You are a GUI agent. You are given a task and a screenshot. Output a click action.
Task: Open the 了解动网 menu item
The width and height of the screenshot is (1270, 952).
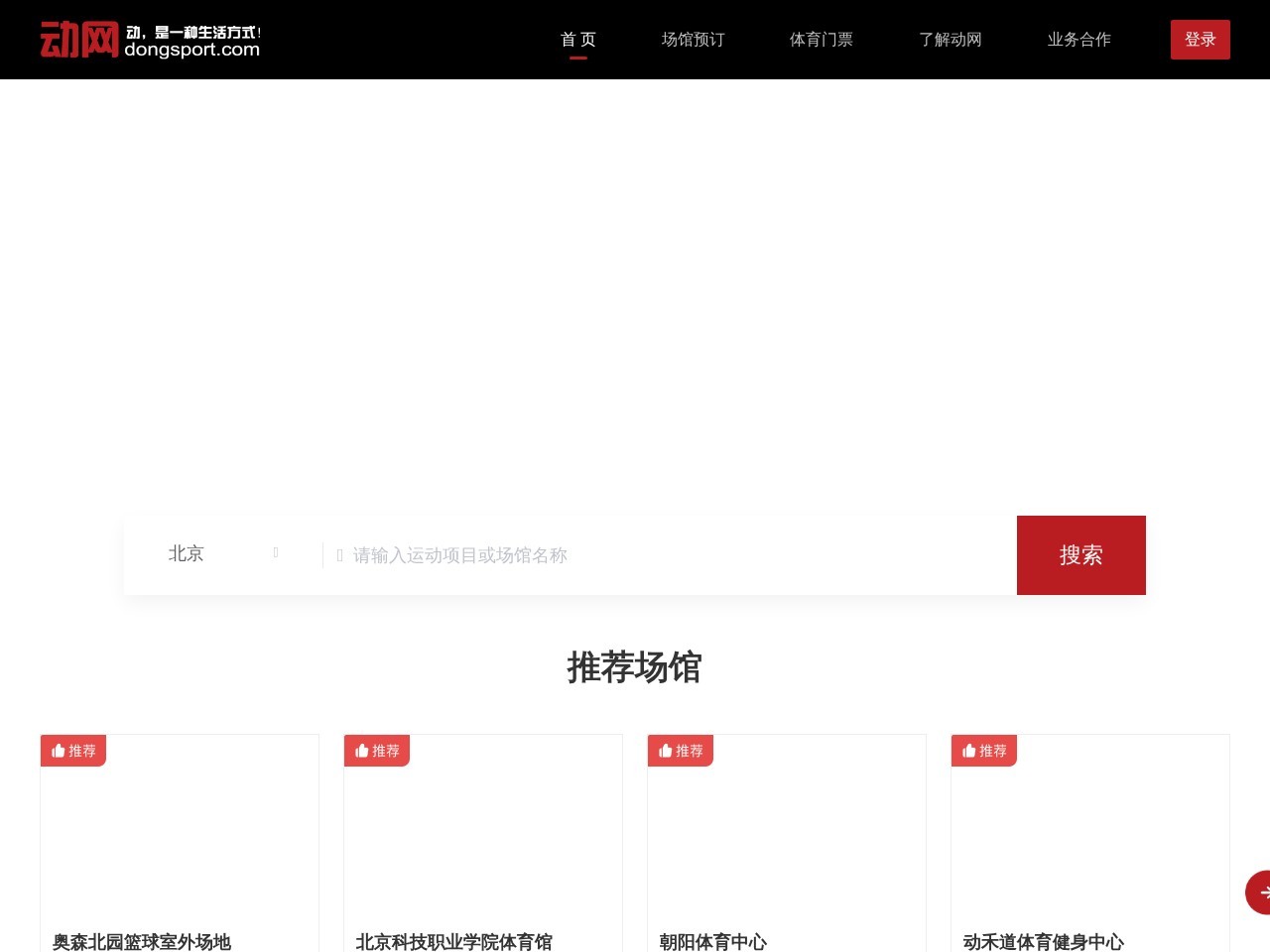tap(950, 40)
